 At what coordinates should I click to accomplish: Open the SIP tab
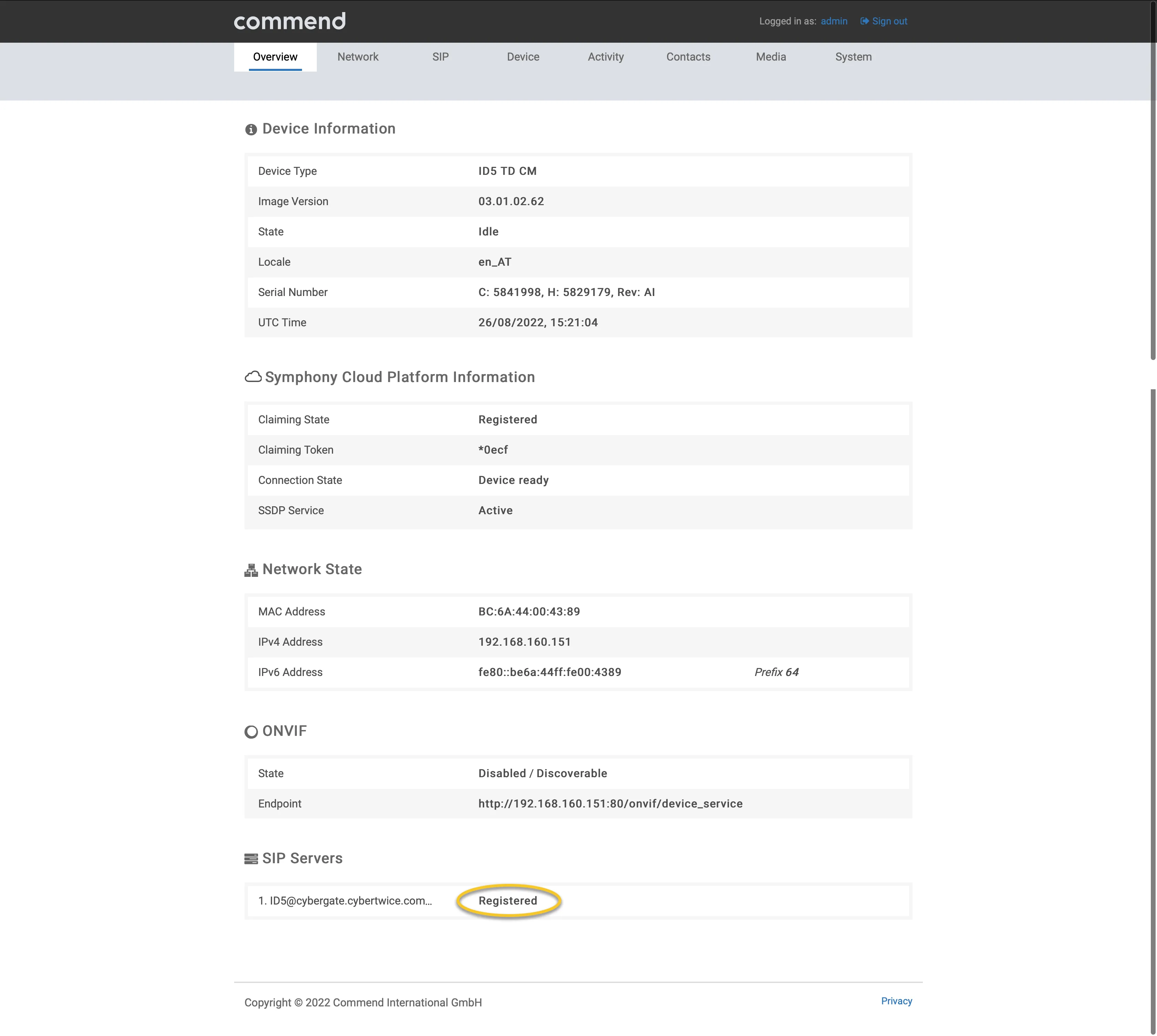click(440, 57)
